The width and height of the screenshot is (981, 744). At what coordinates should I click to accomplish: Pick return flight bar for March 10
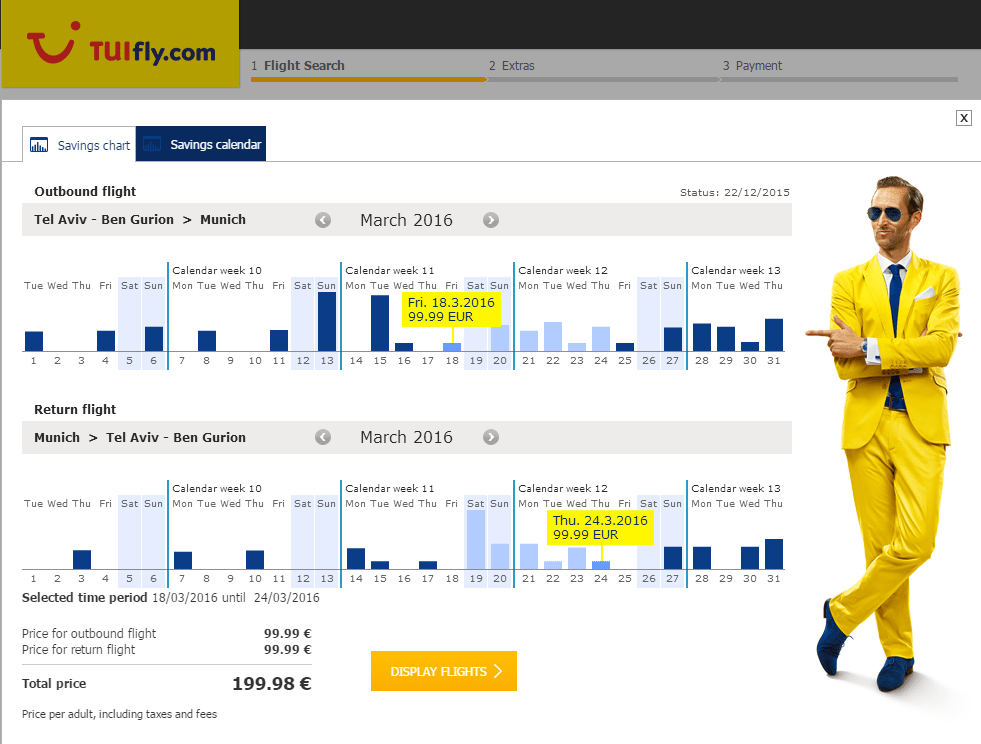click(x=255, y=559)
